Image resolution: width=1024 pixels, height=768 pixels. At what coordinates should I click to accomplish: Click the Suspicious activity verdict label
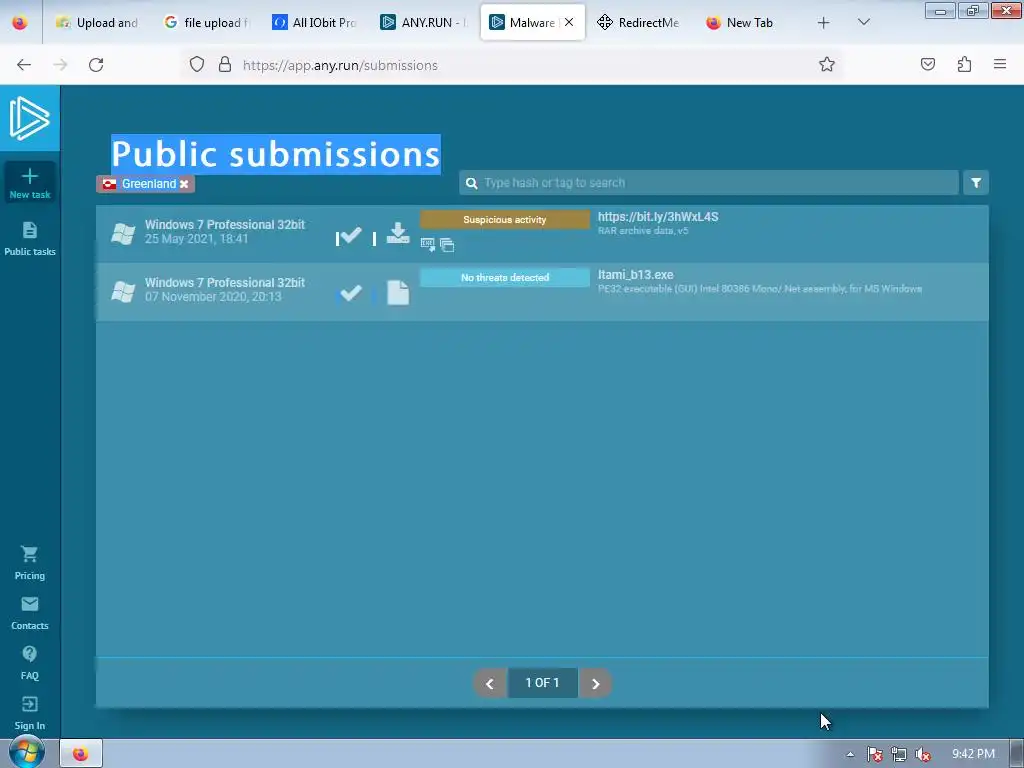point(505,219)
